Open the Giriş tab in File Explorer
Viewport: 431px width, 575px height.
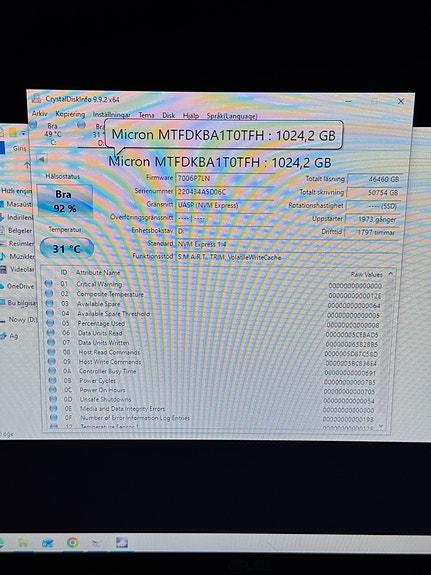click(19, 148)
